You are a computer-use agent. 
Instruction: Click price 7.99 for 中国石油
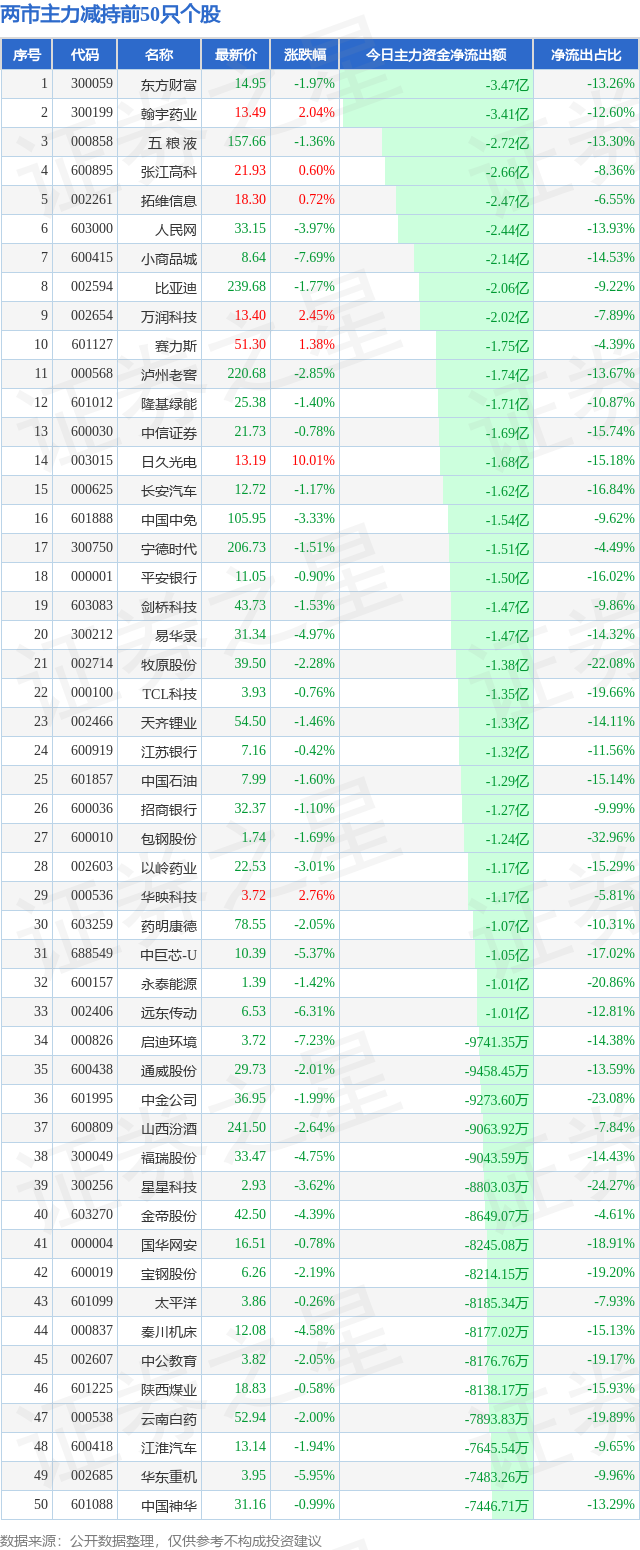253,780
